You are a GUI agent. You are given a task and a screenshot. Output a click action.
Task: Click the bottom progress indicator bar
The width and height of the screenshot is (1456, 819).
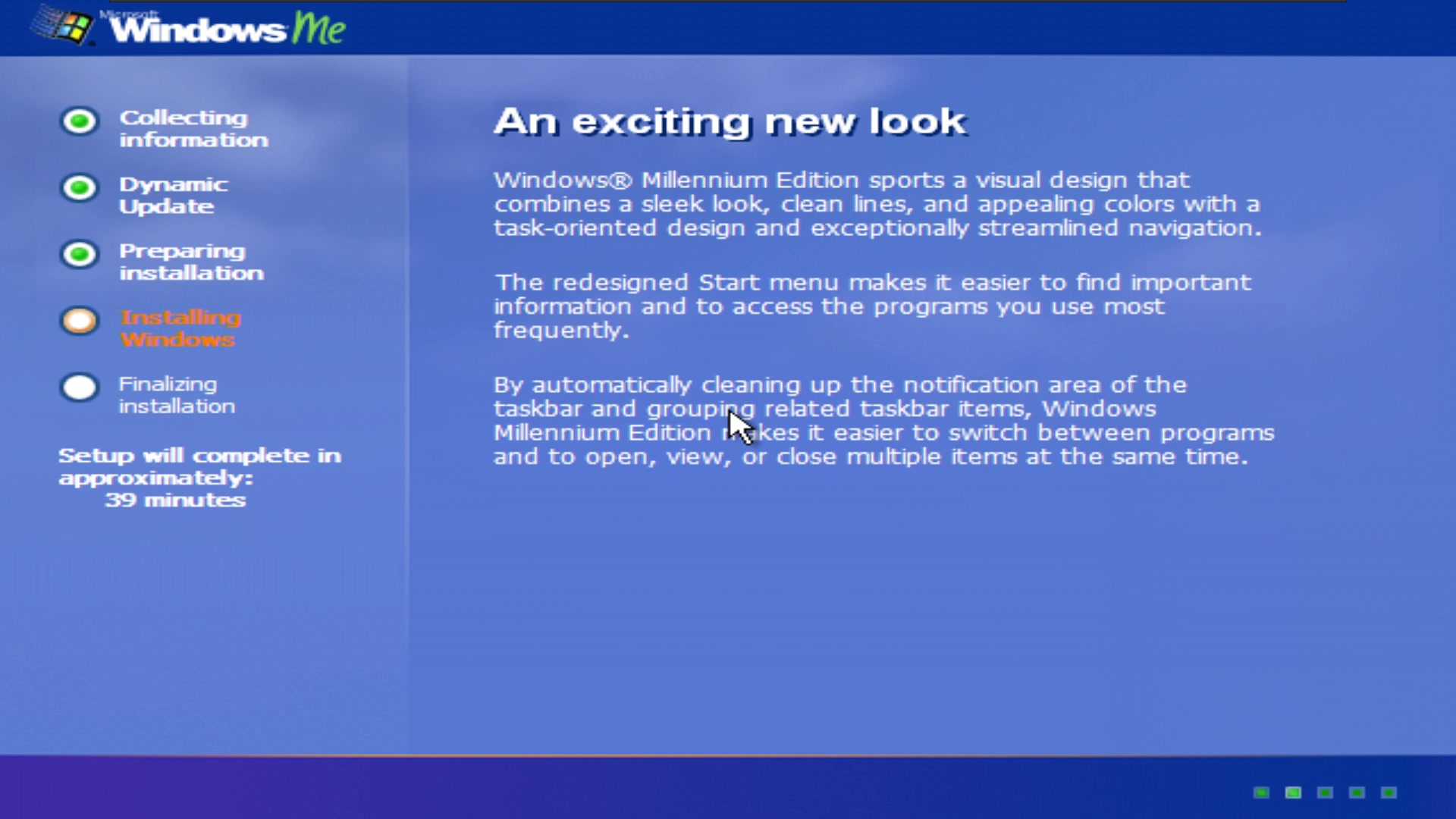[1327, 792]
